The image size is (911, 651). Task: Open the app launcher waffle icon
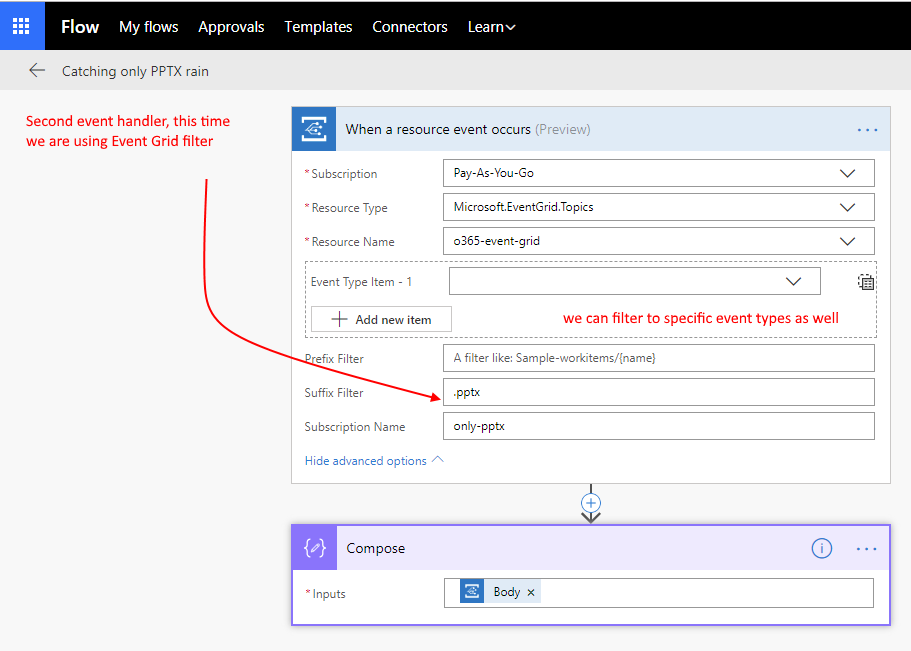point(21,26)
